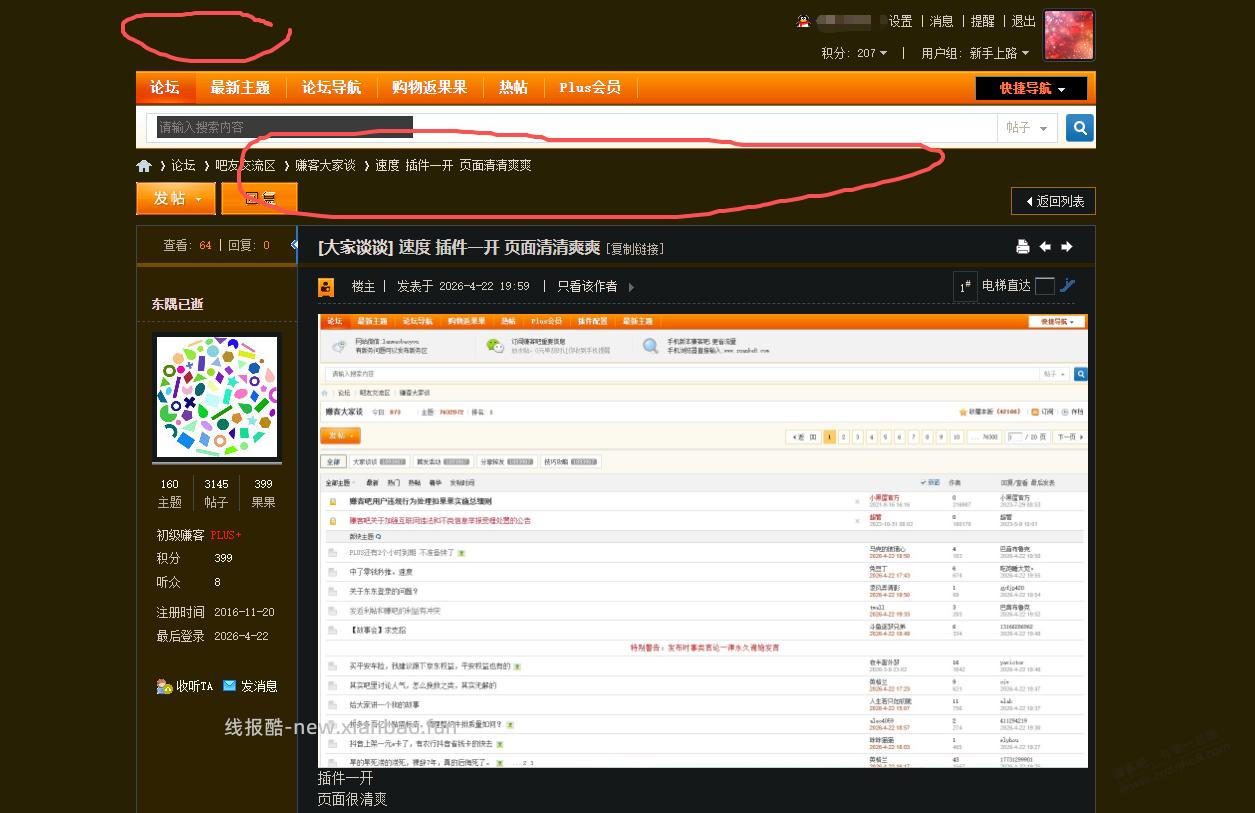Click the orange badge icon beside 楼主

point(326,286)
